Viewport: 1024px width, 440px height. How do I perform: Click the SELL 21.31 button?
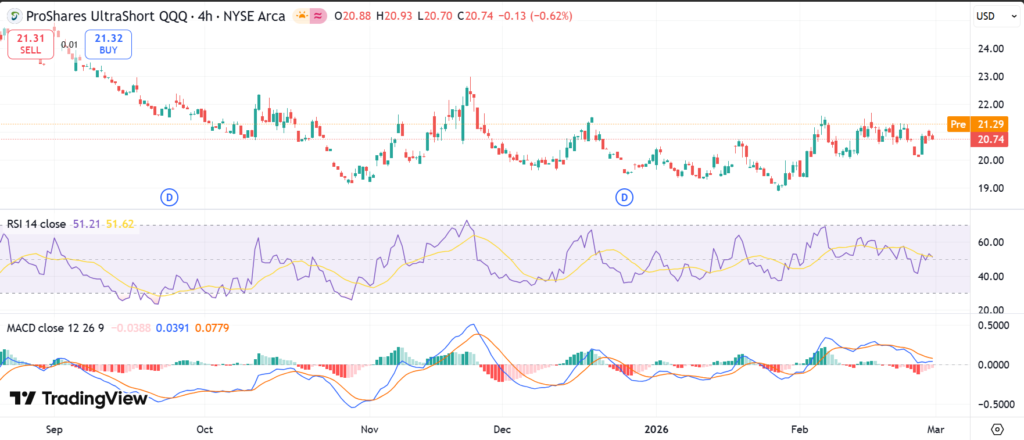point(29,44)
